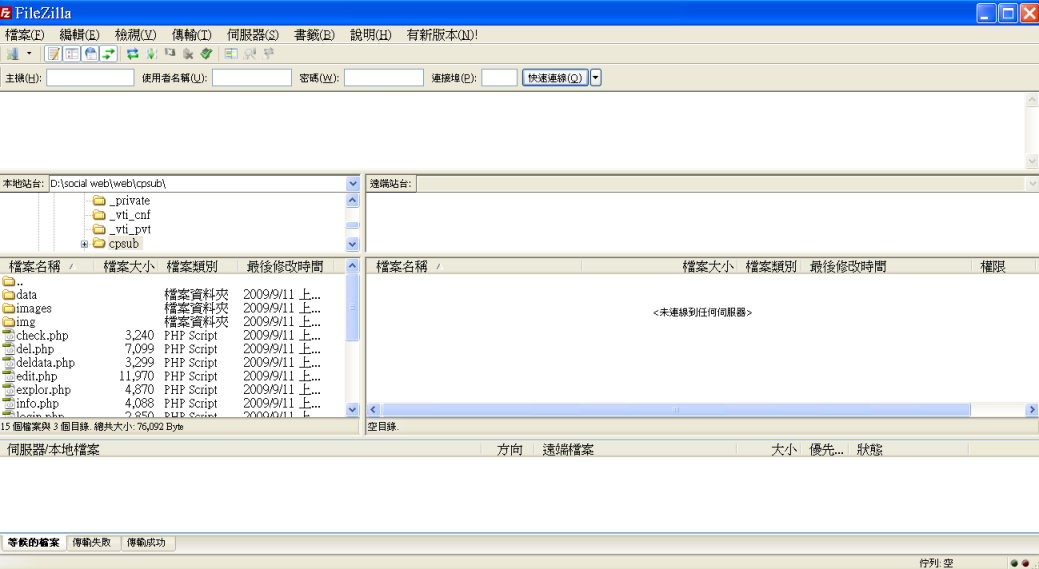Viewport: 1039px width, 569px height.
Task: Toggle the transfer queue display
Action: [x=108, y=54]
